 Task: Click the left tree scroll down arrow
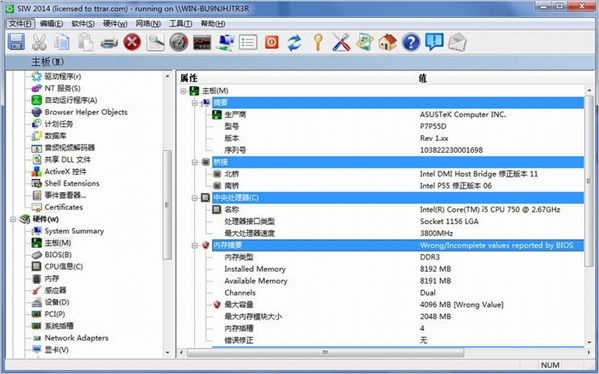[x=167, y=352]
